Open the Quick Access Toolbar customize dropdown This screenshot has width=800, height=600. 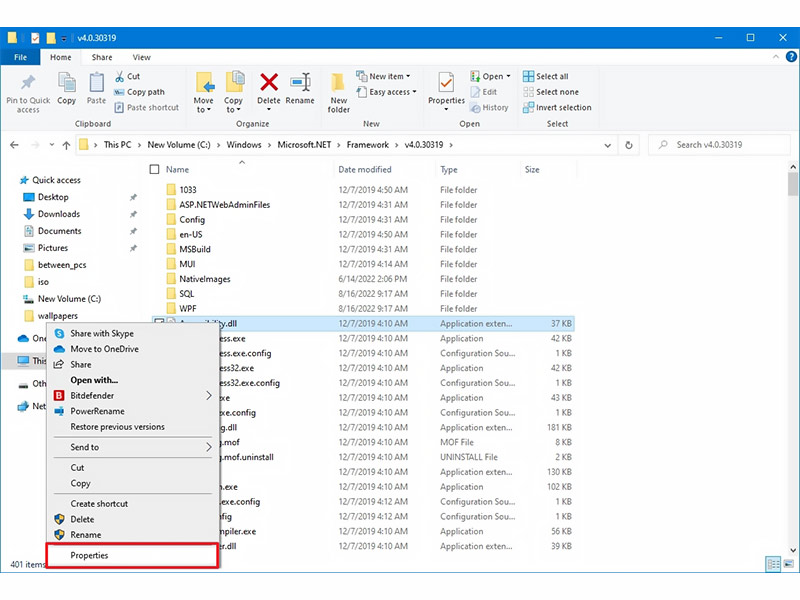pyautogui.click(x=64, y=38)
